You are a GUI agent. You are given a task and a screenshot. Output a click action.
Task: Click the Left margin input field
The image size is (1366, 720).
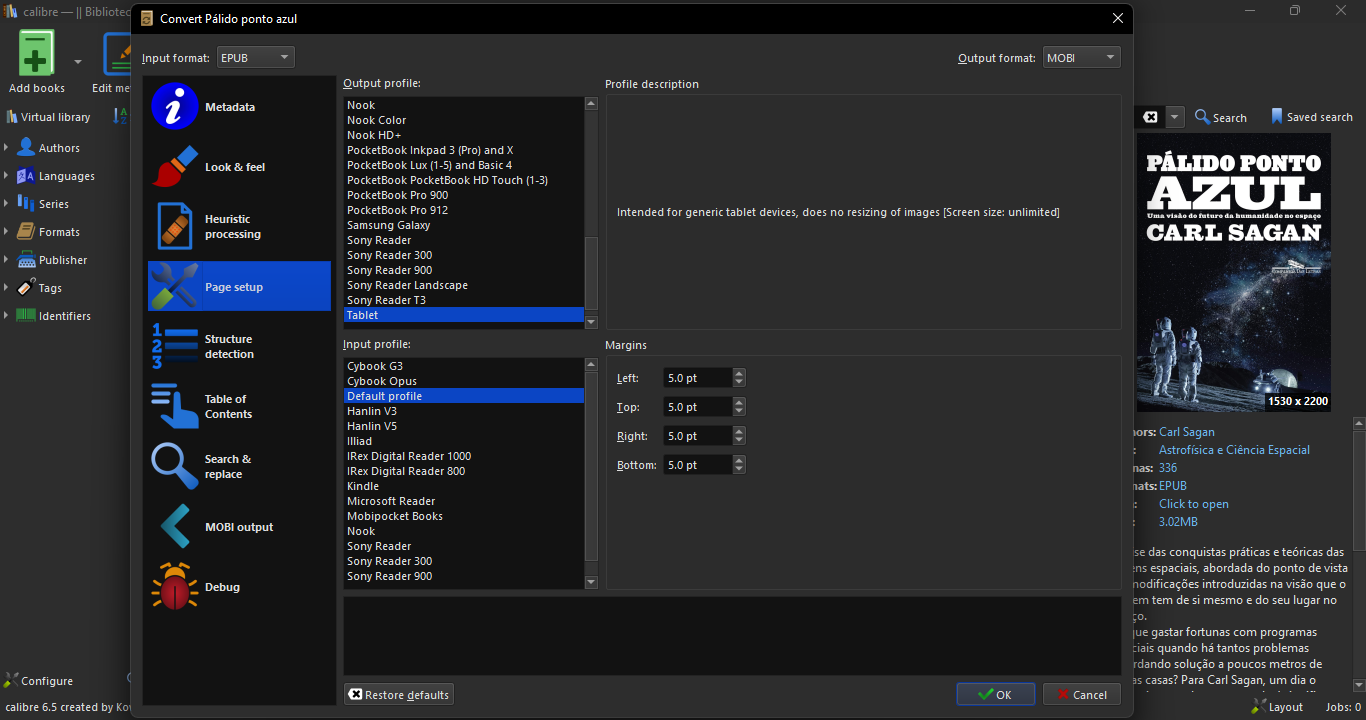698,378
